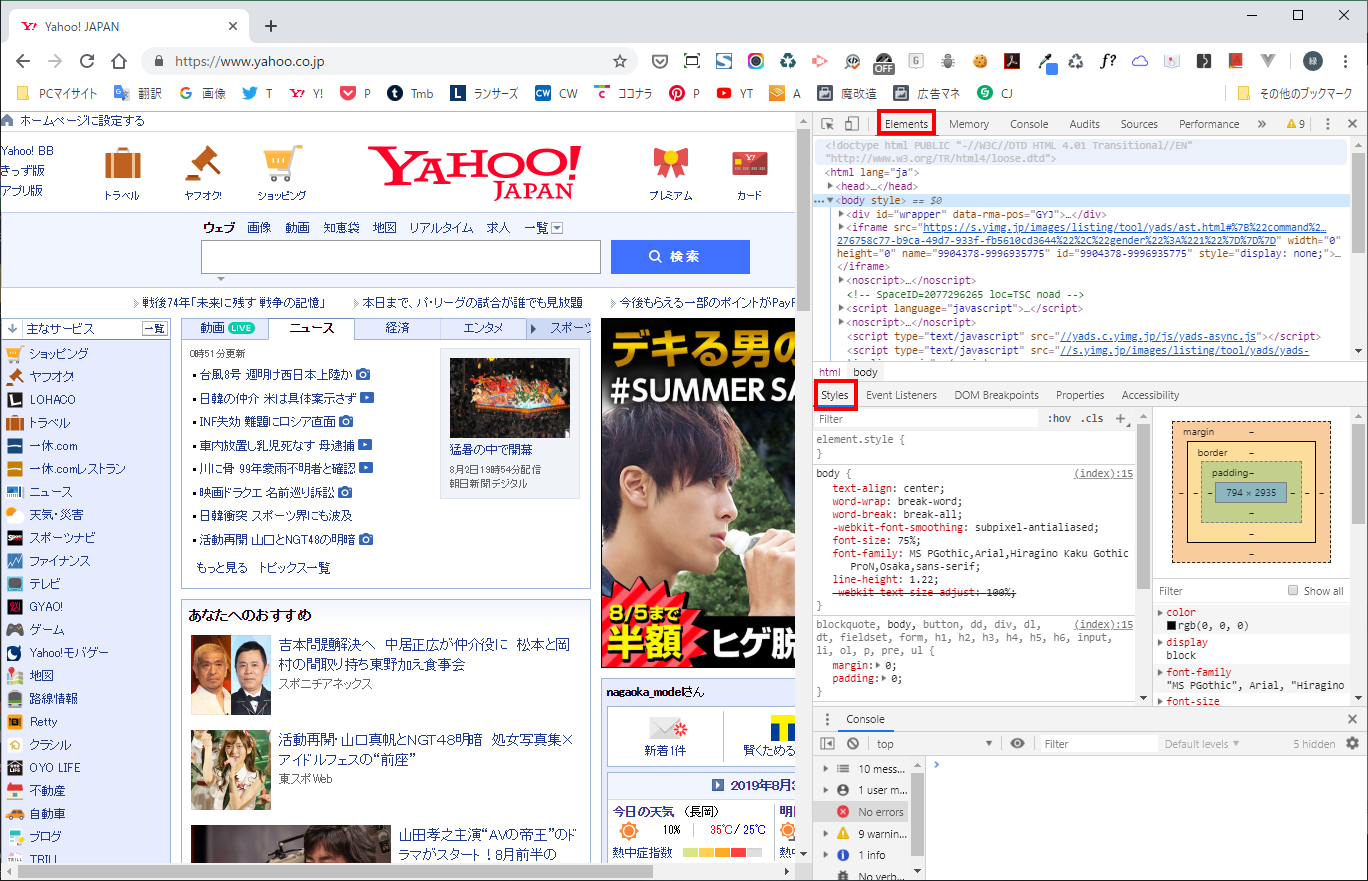Click the new style rule plus icon
The width and height of the screenshot is (1368, 881).
[x=1120, y=419]
